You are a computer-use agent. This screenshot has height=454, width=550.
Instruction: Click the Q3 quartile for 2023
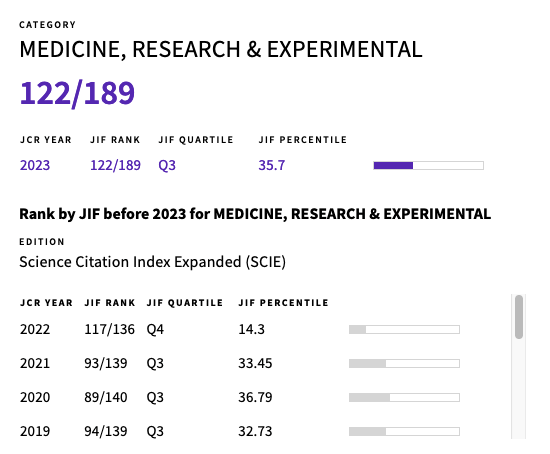167,165
